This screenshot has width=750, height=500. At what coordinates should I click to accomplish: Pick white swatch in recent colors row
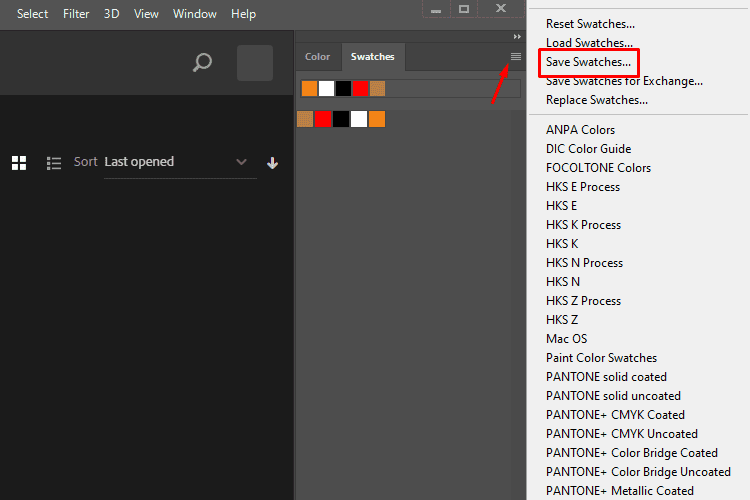point(326,89)
